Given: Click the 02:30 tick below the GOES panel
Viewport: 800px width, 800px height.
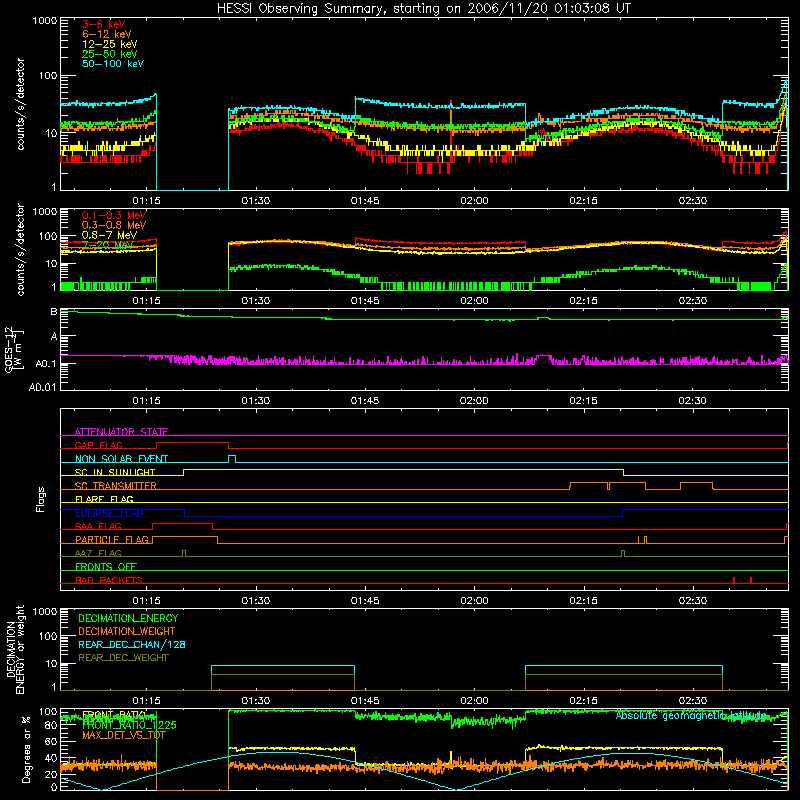Looking at the screenshot, I should (x=692, y=401).
